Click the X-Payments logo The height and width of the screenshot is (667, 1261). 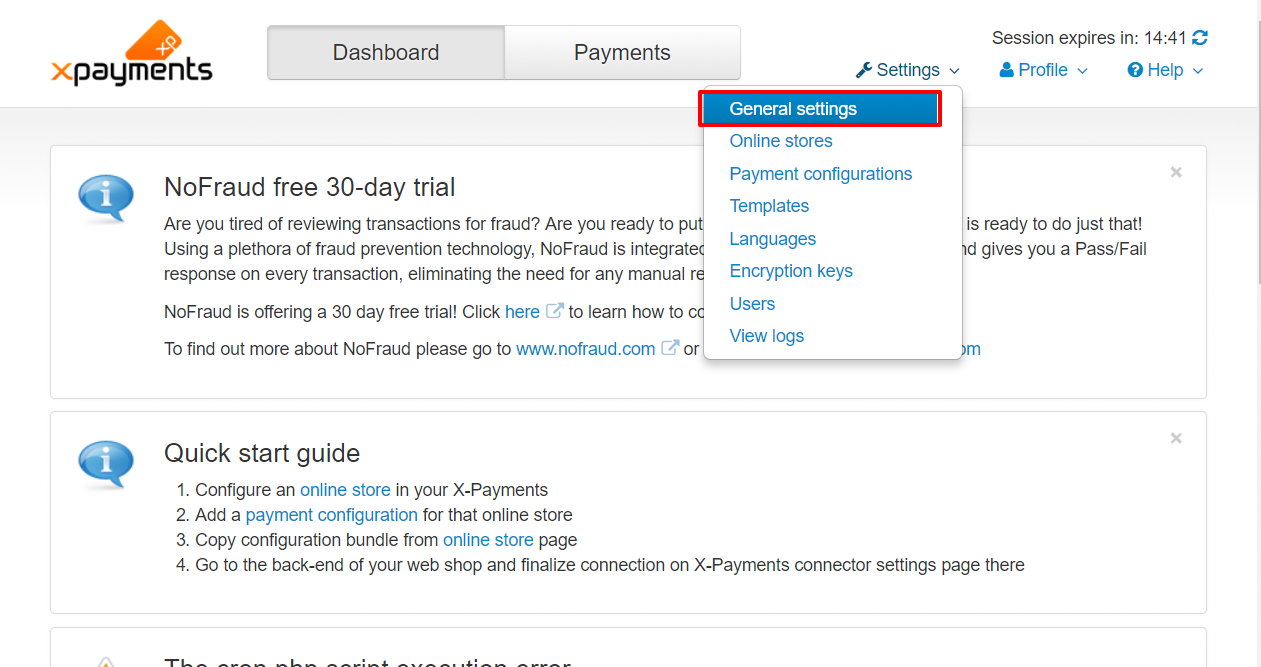(131, 54)
